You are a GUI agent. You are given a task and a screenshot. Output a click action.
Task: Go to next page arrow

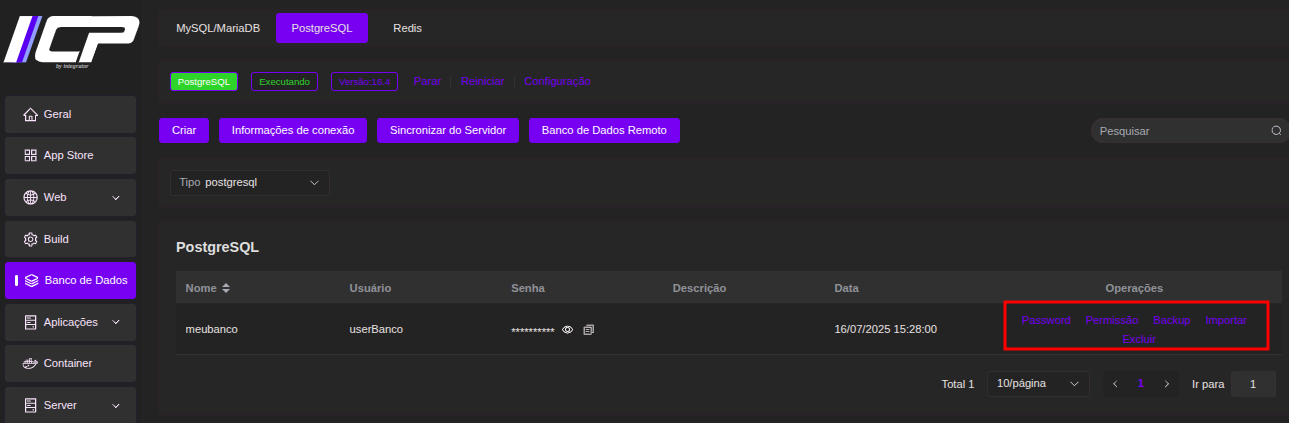pyautogui.click(x=1166, y=384)
